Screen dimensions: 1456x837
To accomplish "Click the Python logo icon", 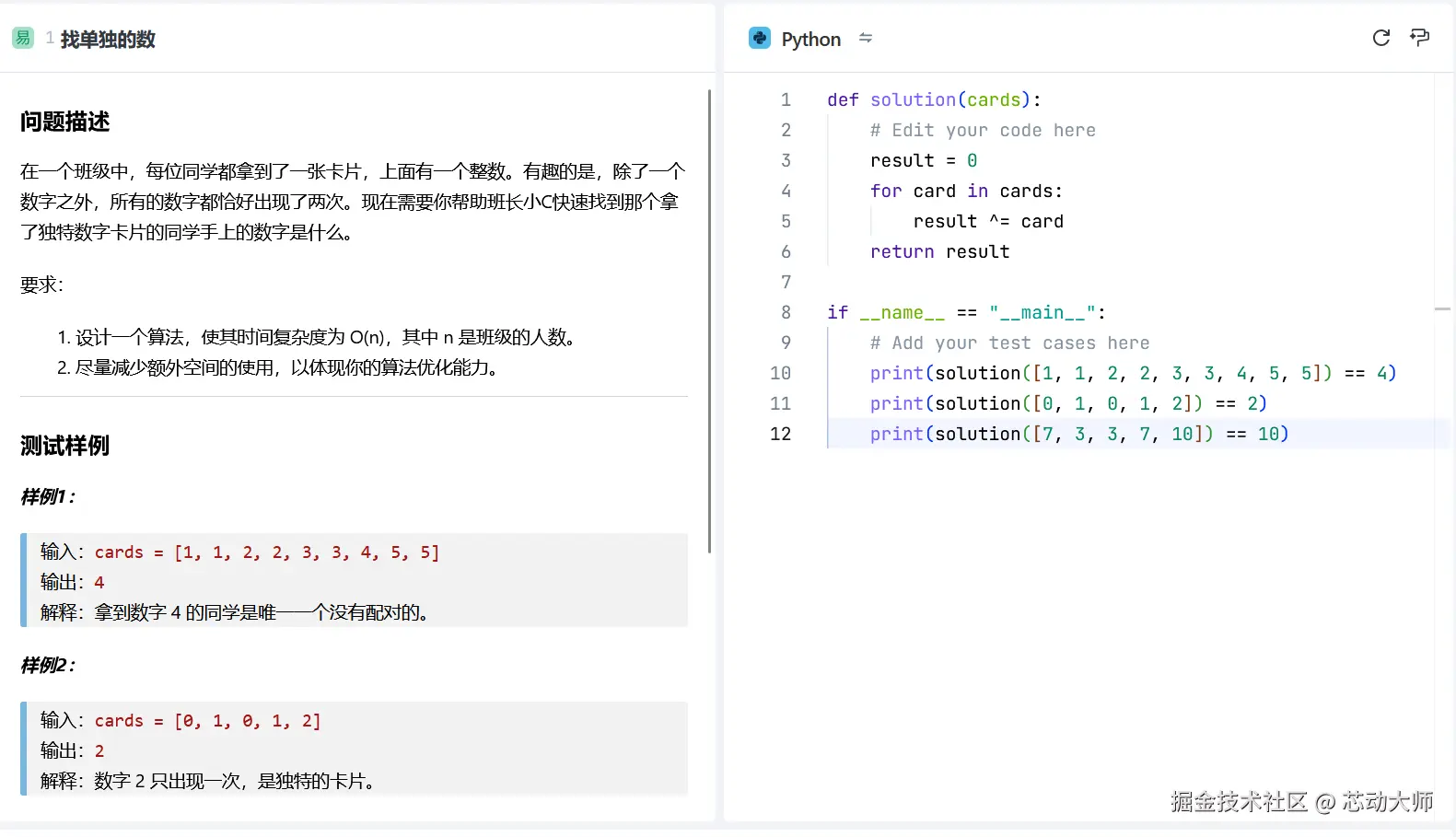I will (x=759, y=39).
